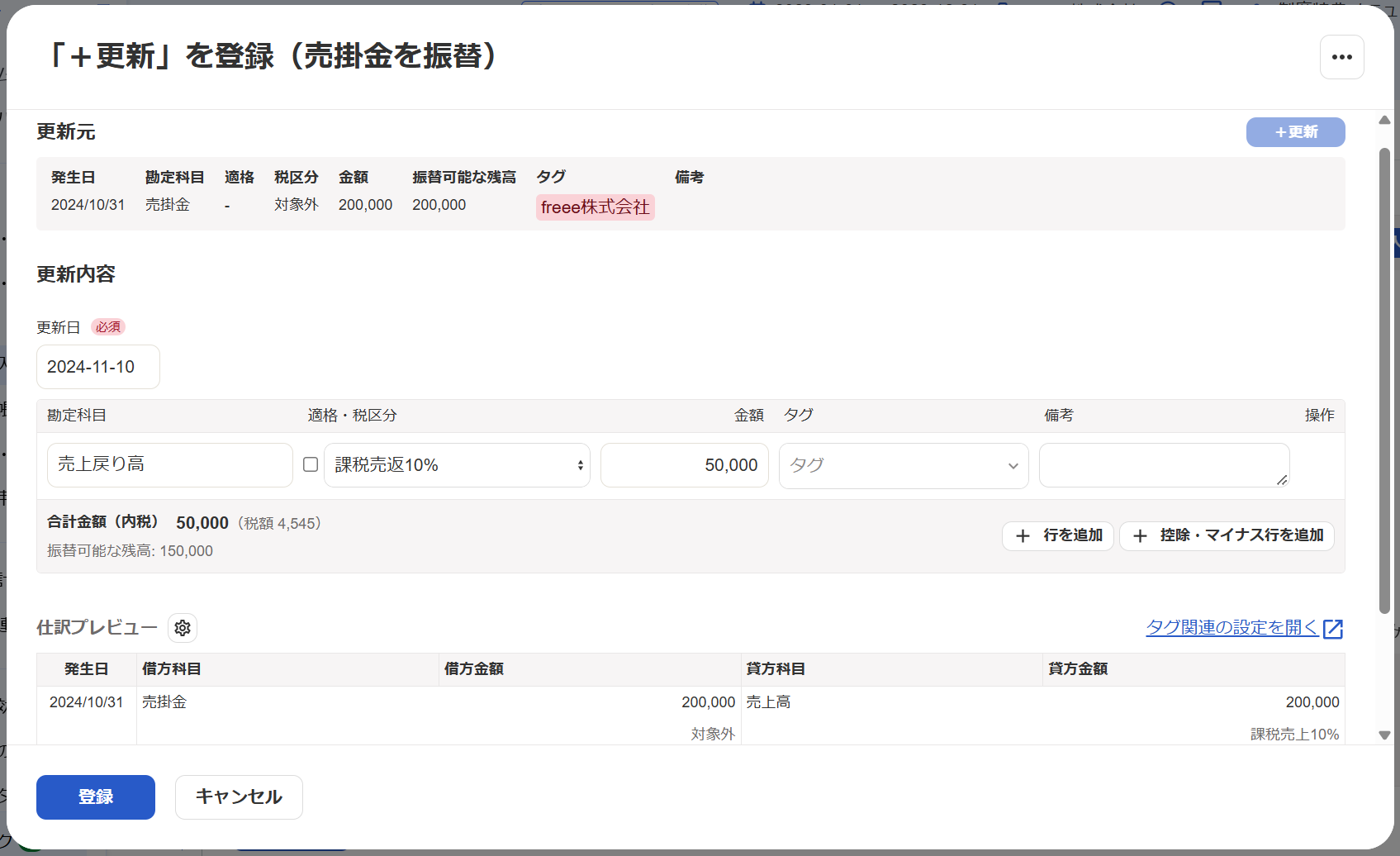Click the external link icon beside タグ関連の設定を開く
Image resolution: width=1400 pixels, height=856 pixels.
(1333, 629)
